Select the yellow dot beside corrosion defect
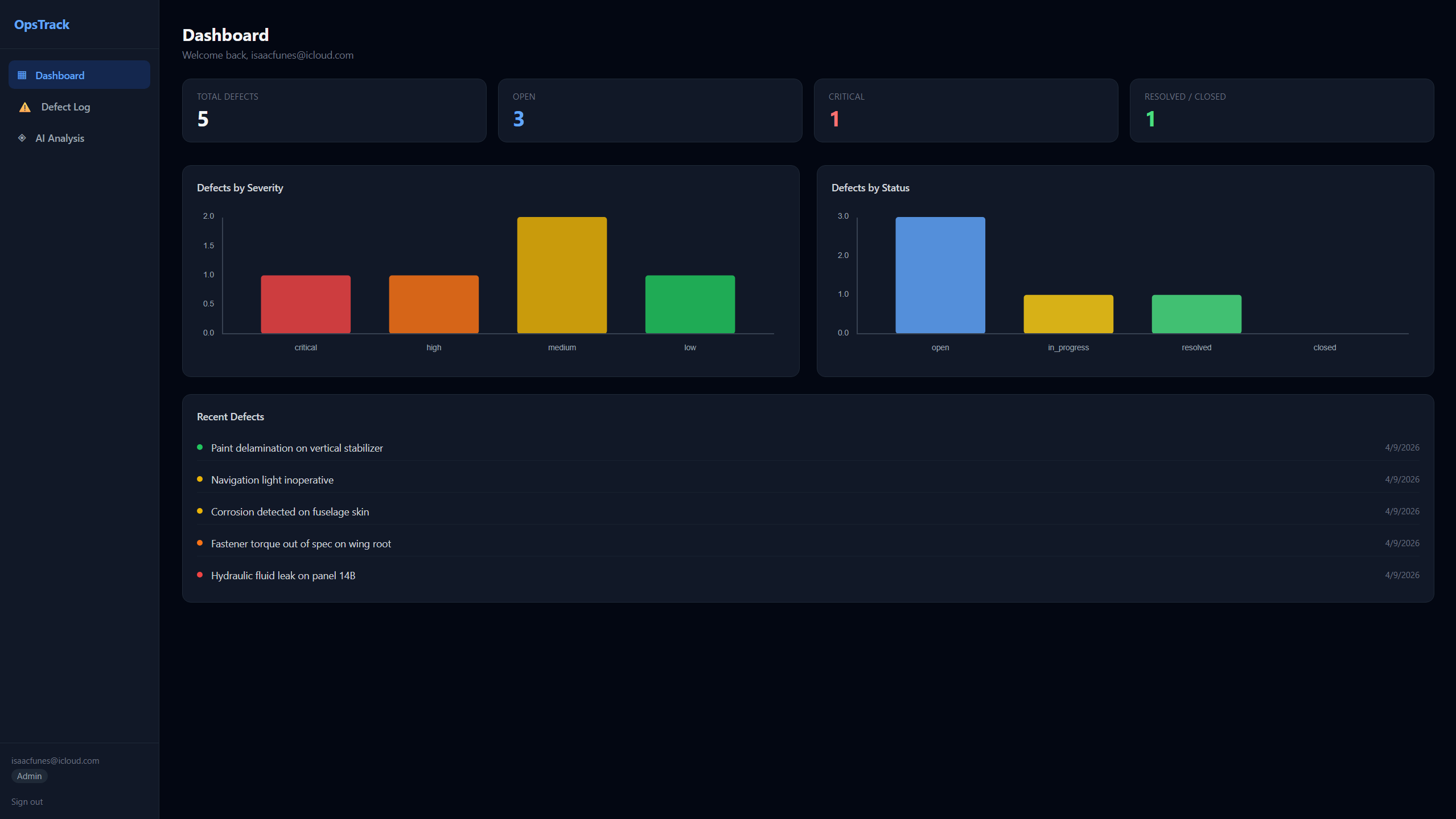The width and height of the screenshot is (1456, 819). click(200, 511)
